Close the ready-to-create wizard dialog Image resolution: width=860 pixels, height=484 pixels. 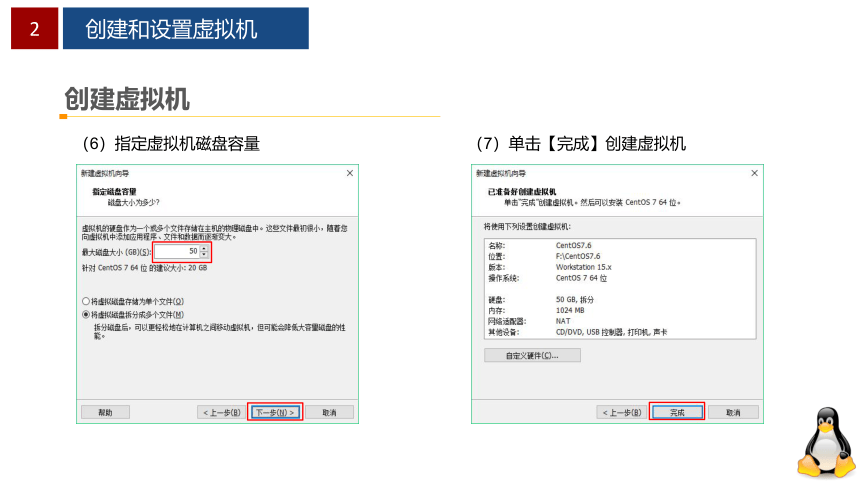point(755,173)
